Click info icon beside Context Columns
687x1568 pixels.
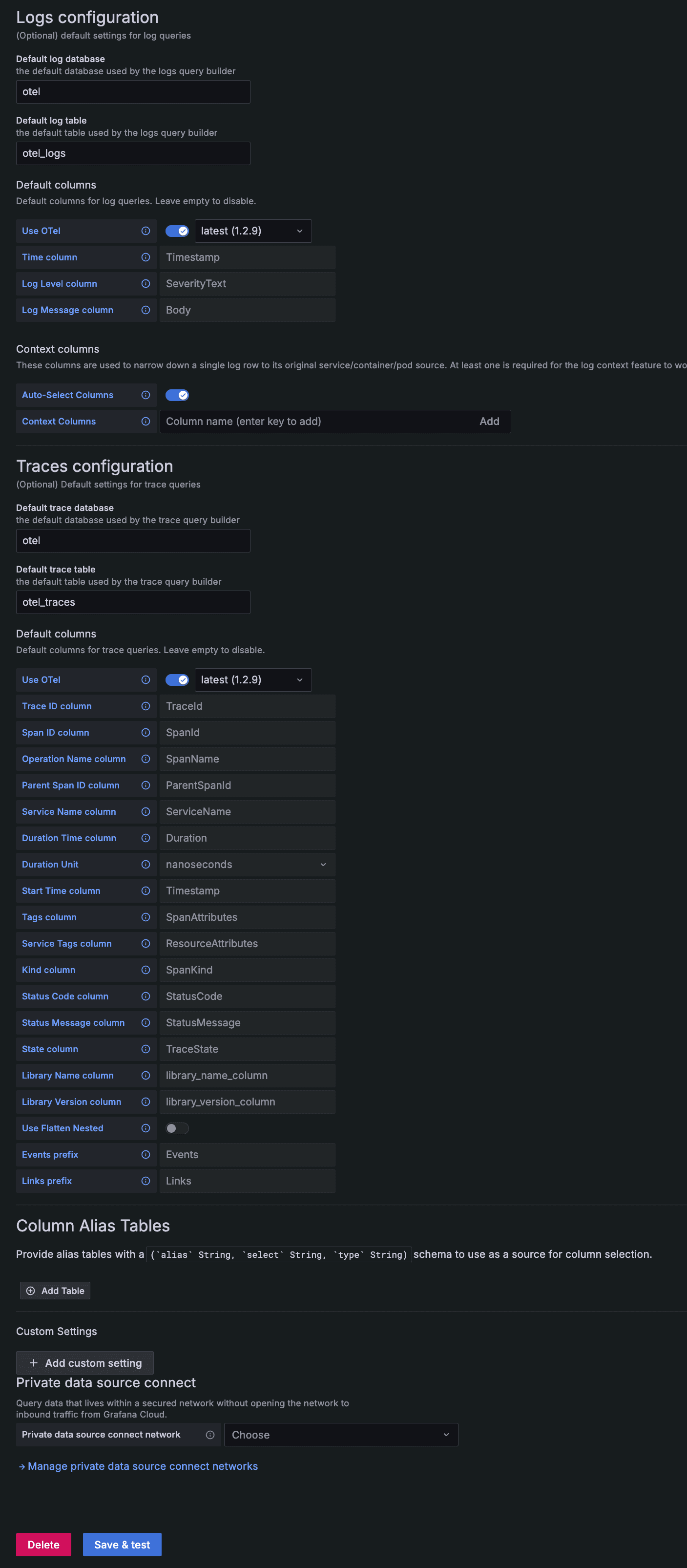coord(146,421)
